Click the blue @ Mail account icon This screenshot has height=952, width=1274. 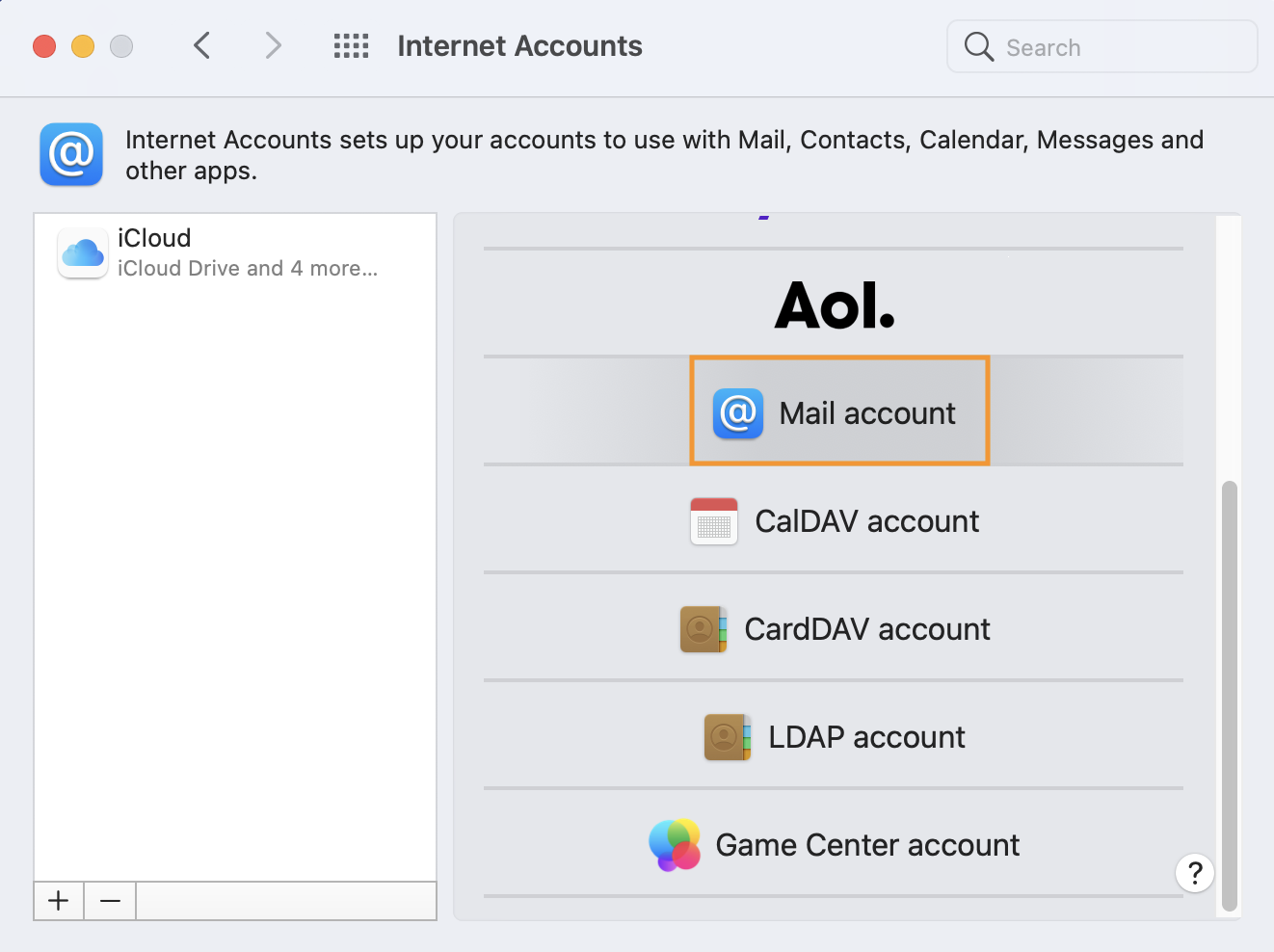pos(738,413)
